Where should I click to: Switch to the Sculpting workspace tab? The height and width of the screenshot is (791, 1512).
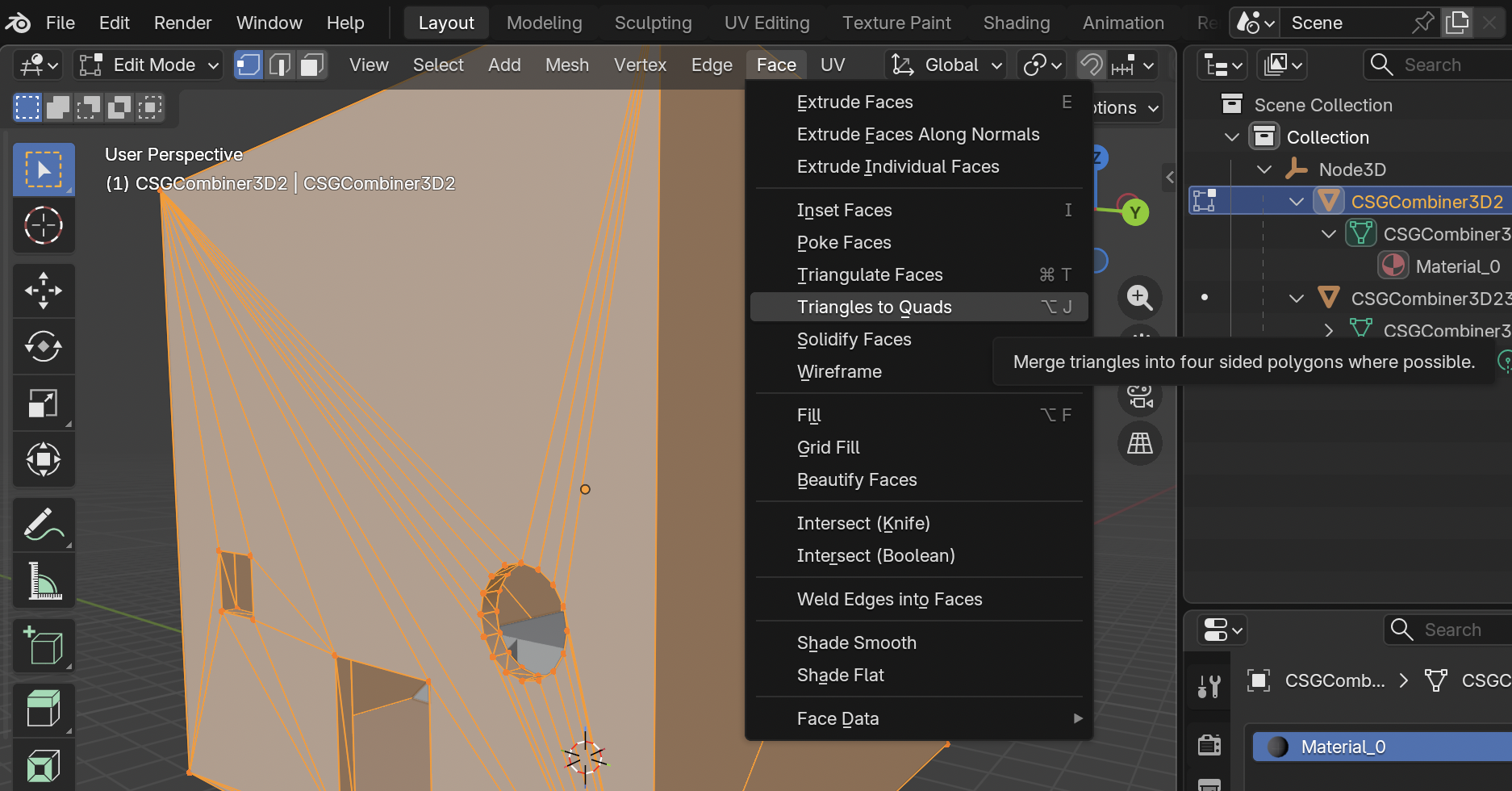coord(653,23)
